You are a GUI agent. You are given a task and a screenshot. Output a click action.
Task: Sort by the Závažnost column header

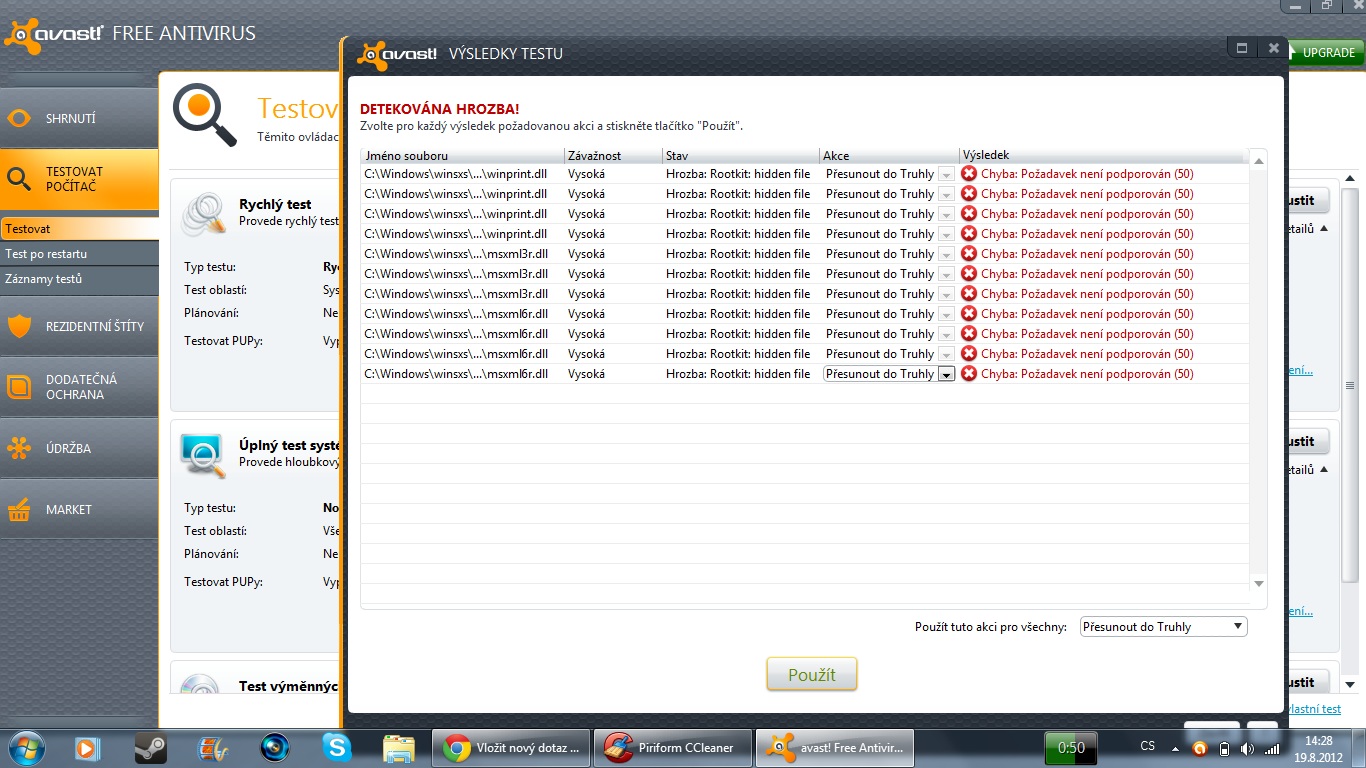coord(613,156)
